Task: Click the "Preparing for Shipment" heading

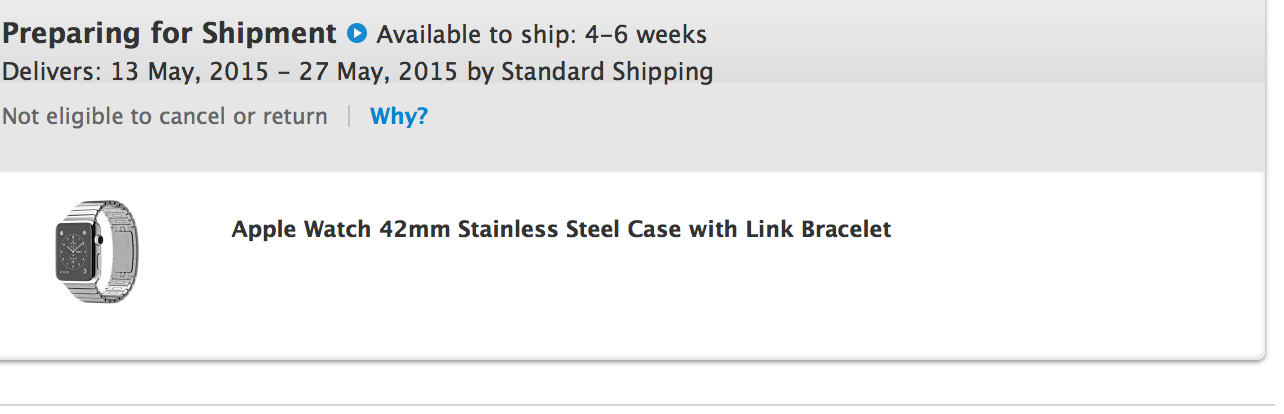Action: click(169, 34)
